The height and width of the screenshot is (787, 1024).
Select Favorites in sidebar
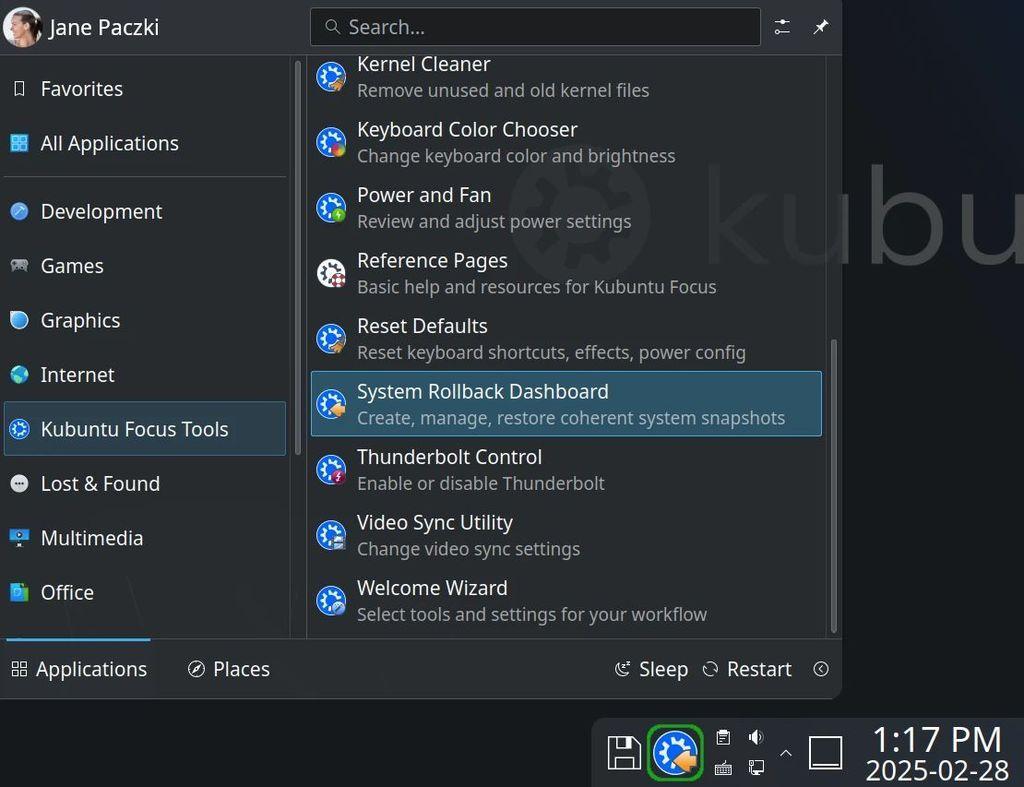click(144, 89)
